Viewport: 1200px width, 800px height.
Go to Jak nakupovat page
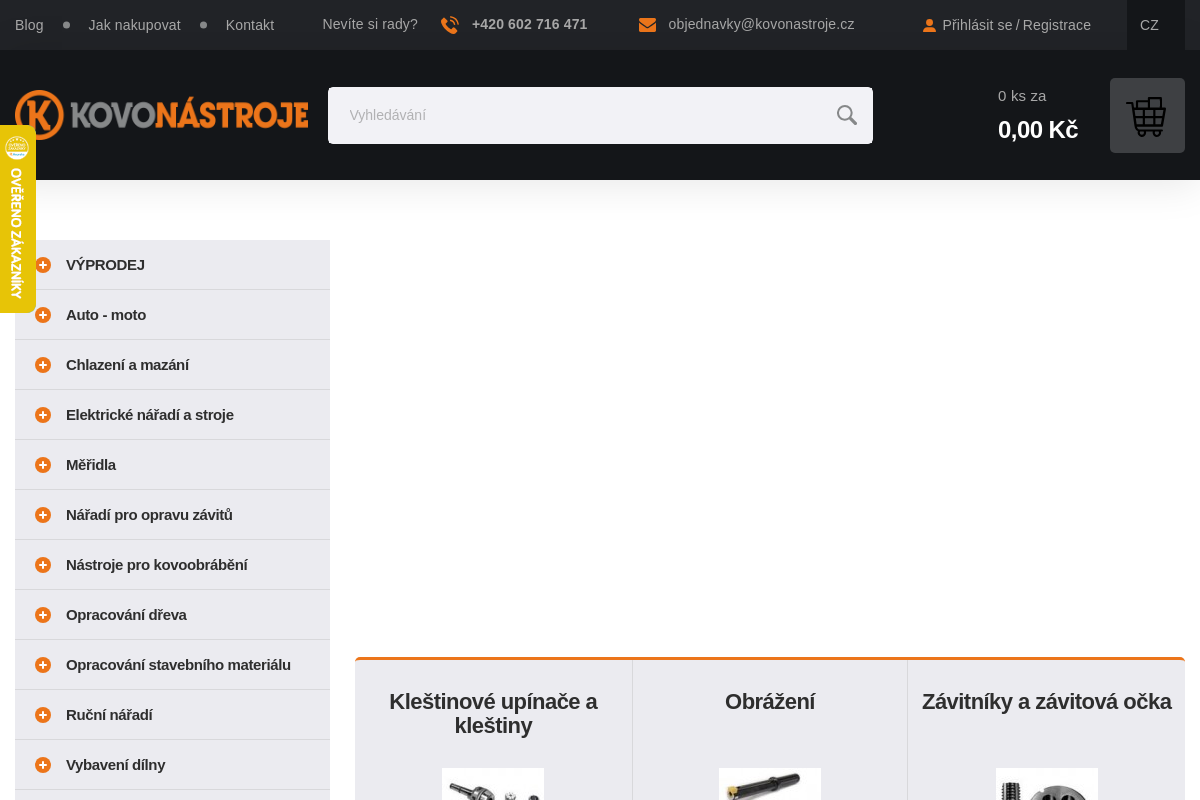pos(134,25)
